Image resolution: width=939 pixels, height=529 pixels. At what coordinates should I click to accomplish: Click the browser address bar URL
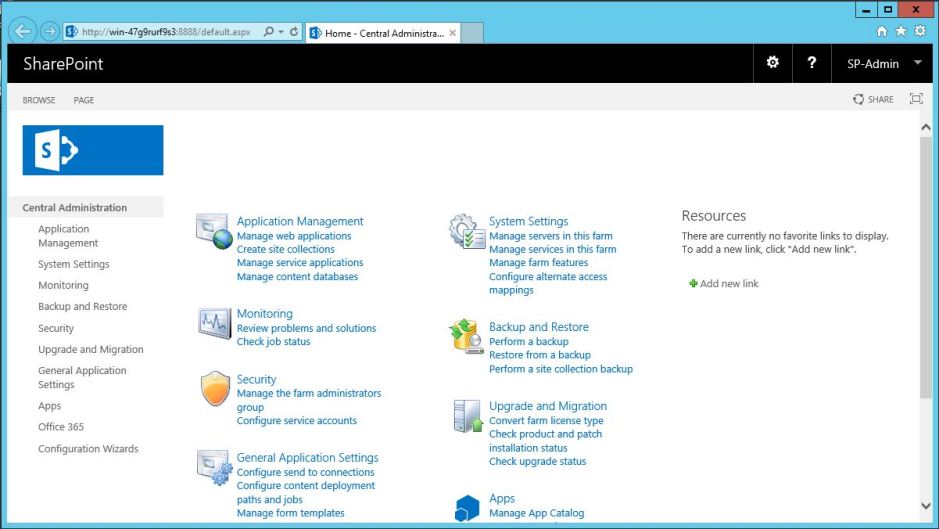point(160,32)
